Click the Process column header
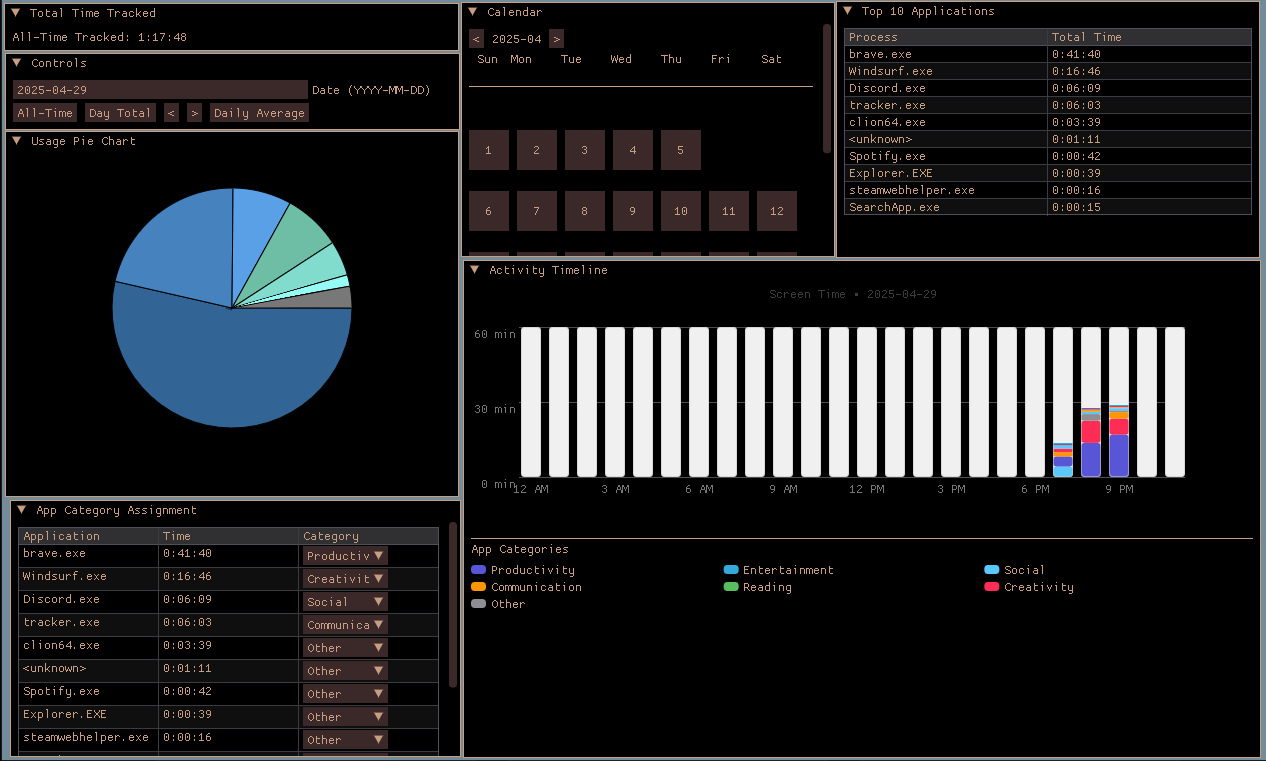1266x761 pixels. (x=946, y=37)
